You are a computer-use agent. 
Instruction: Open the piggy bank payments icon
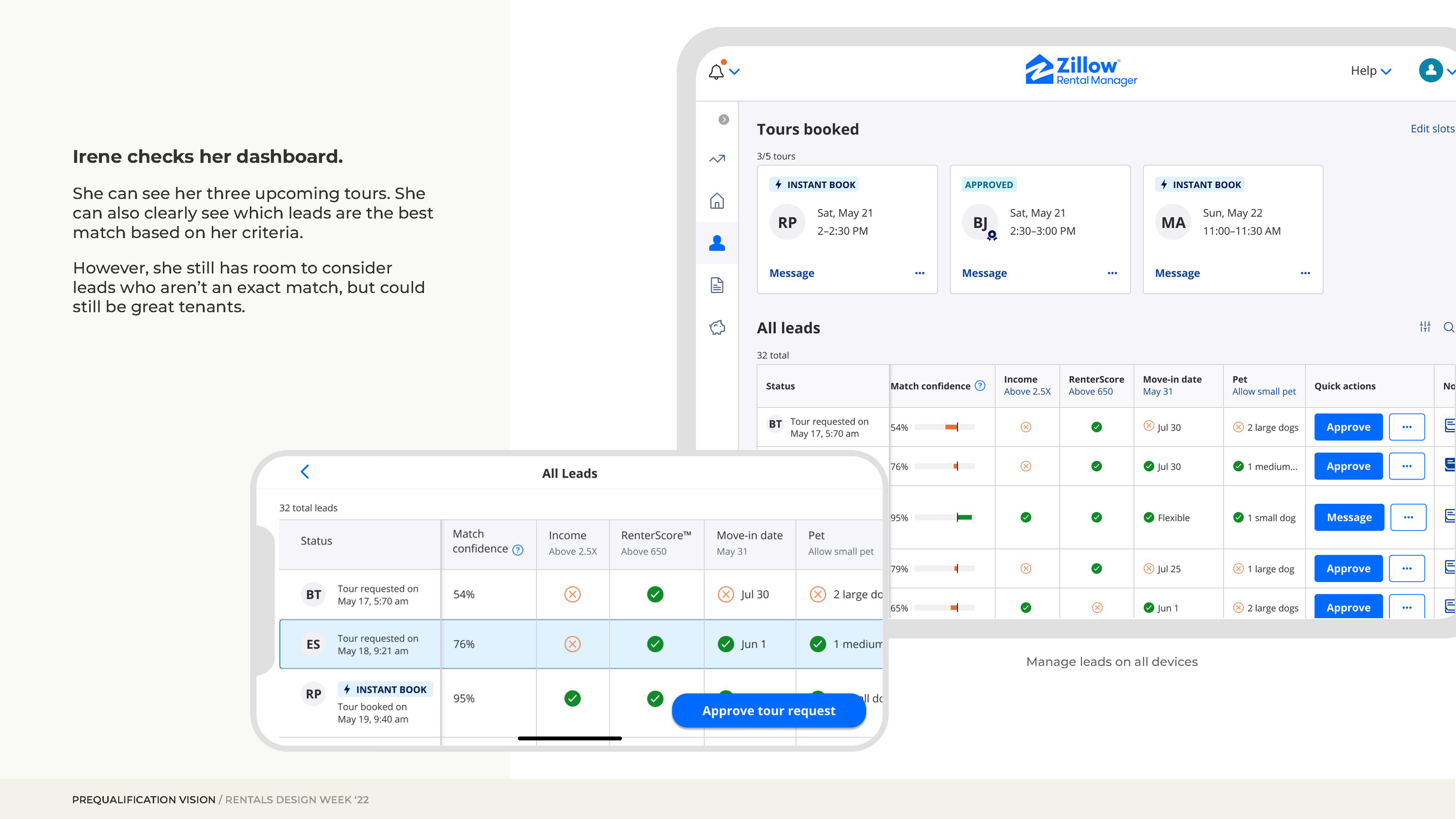tap(717, 327)
